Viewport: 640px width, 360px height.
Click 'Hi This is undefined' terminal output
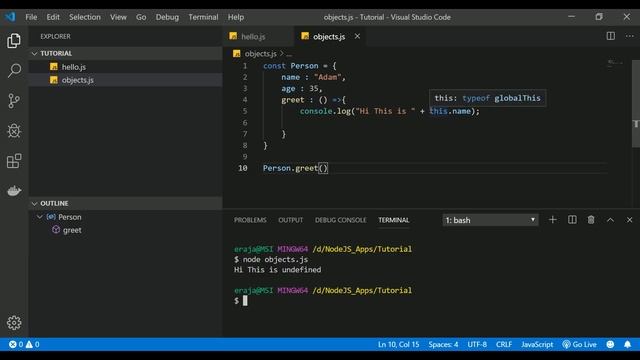click(278, 270)
